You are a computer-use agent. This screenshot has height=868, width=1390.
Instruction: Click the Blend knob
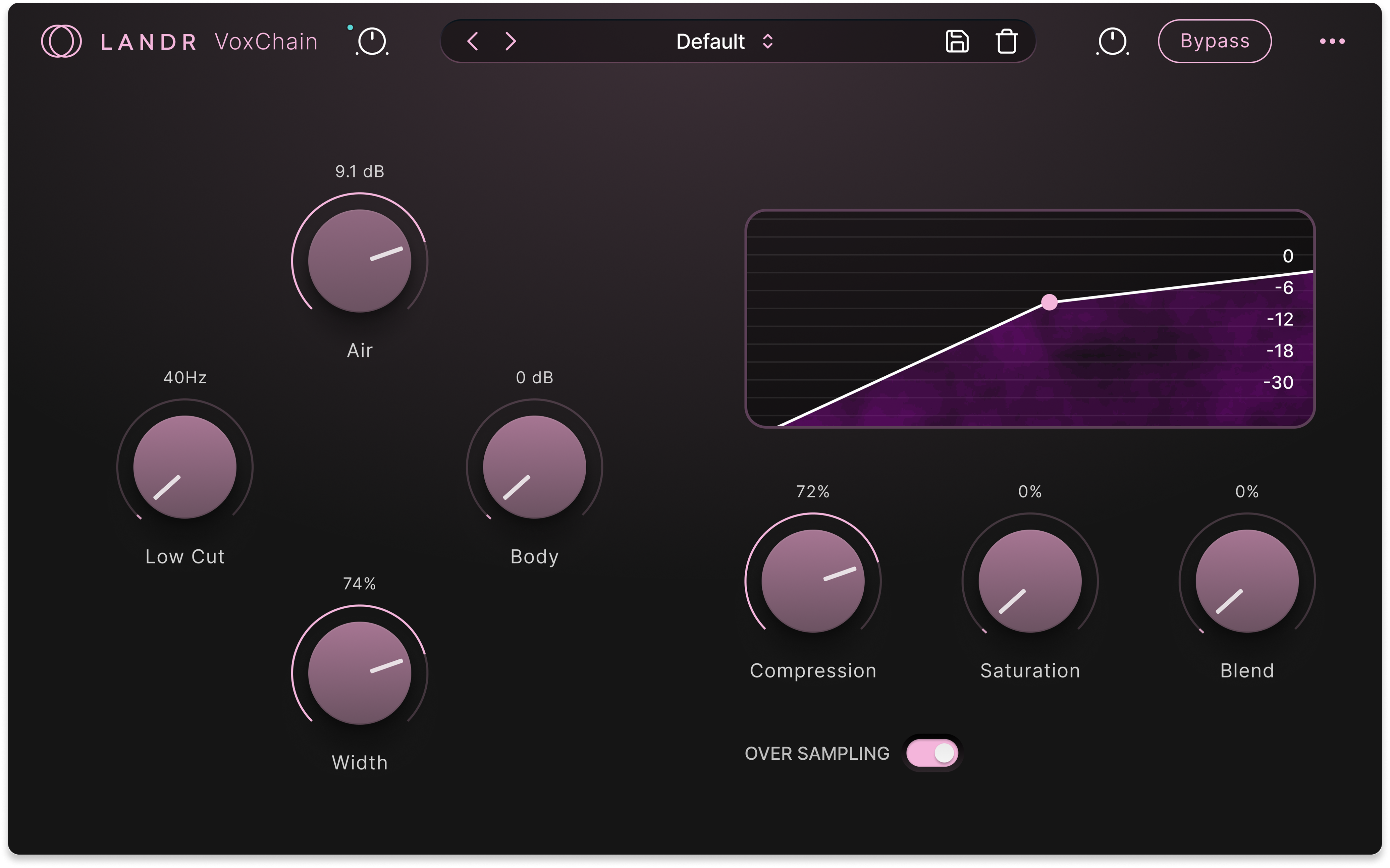(1246, 581)
